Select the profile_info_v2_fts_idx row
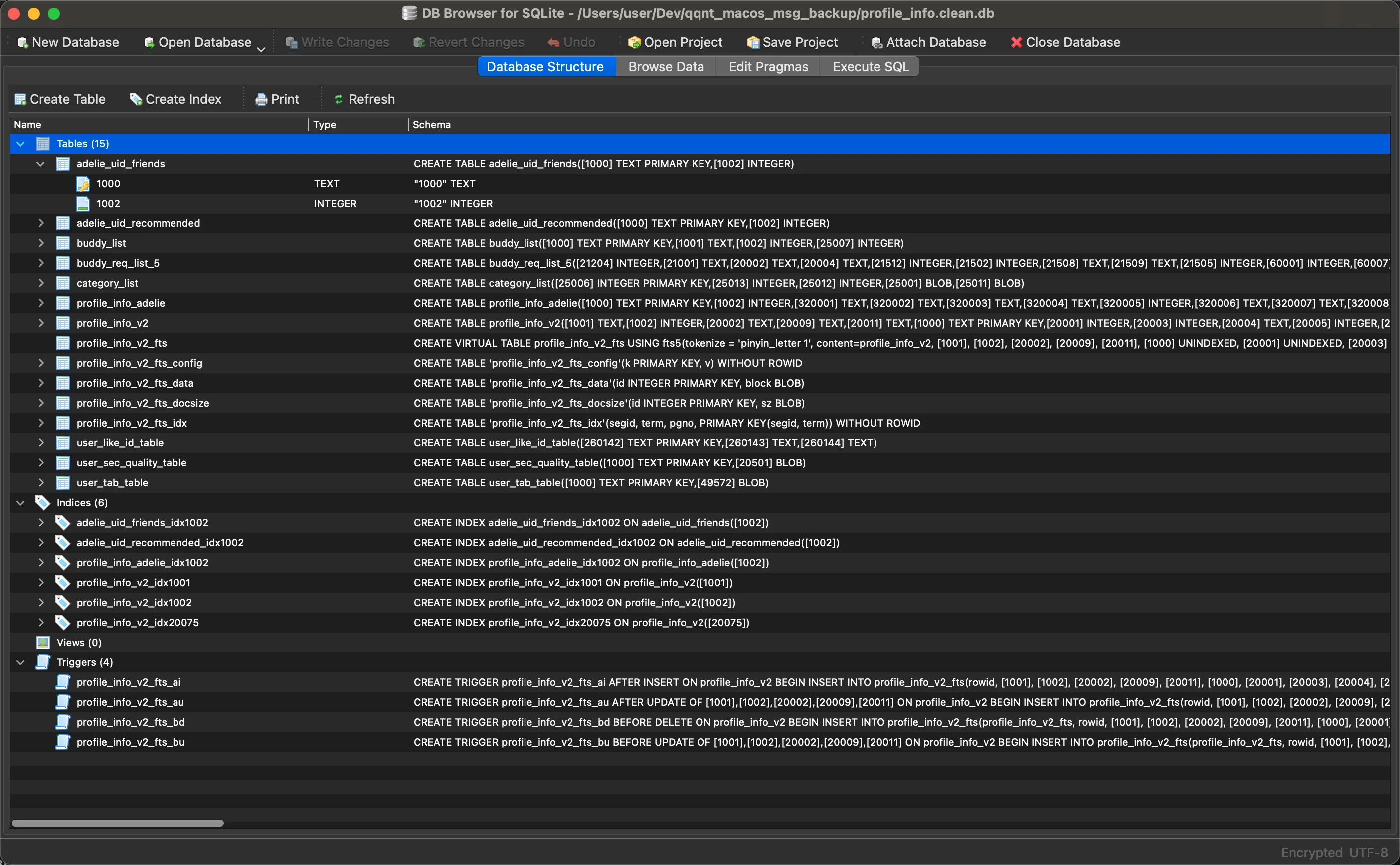 coord(700,424)
